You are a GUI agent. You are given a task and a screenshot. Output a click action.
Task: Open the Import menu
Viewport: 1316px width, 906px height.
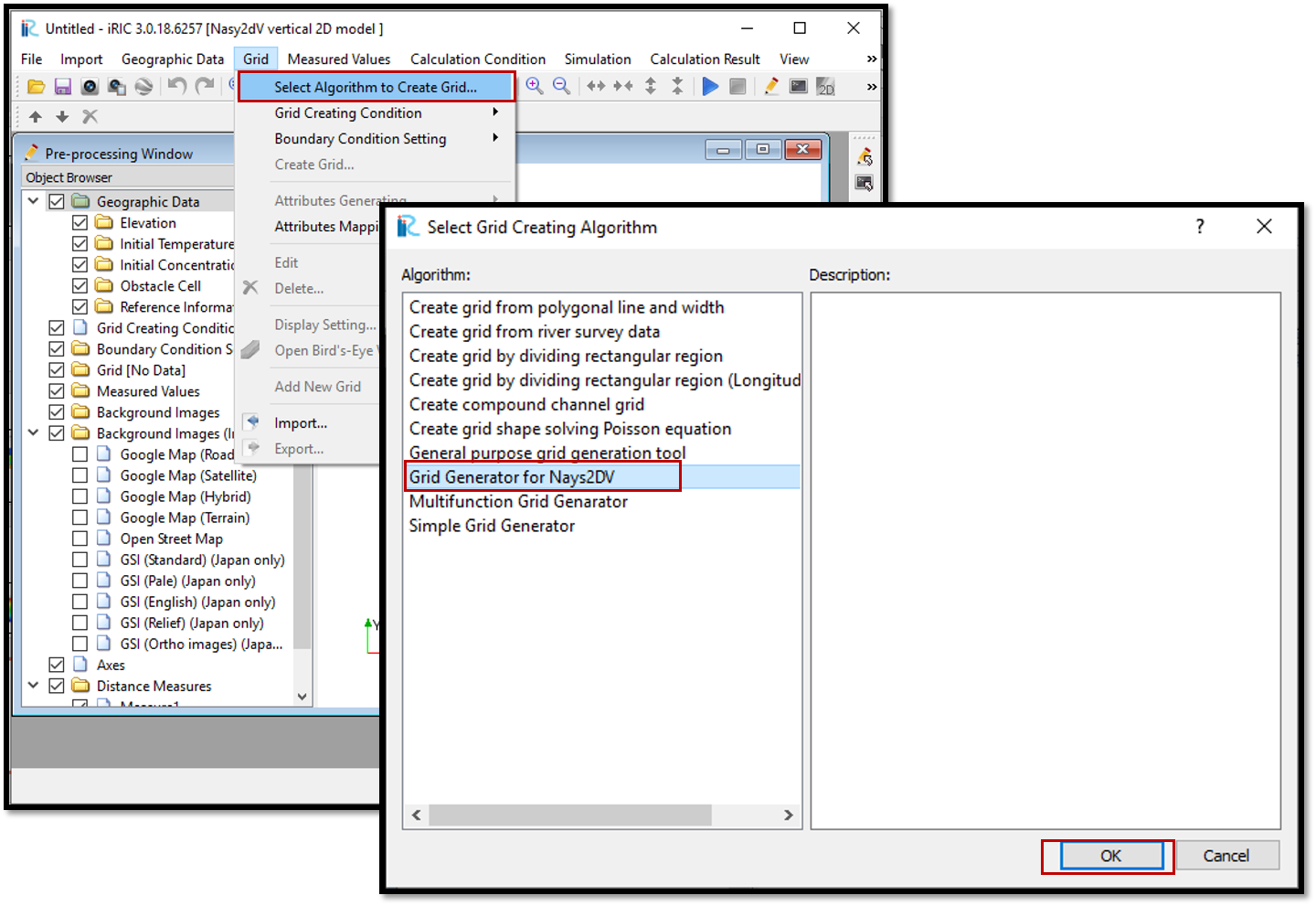[81, 59]
